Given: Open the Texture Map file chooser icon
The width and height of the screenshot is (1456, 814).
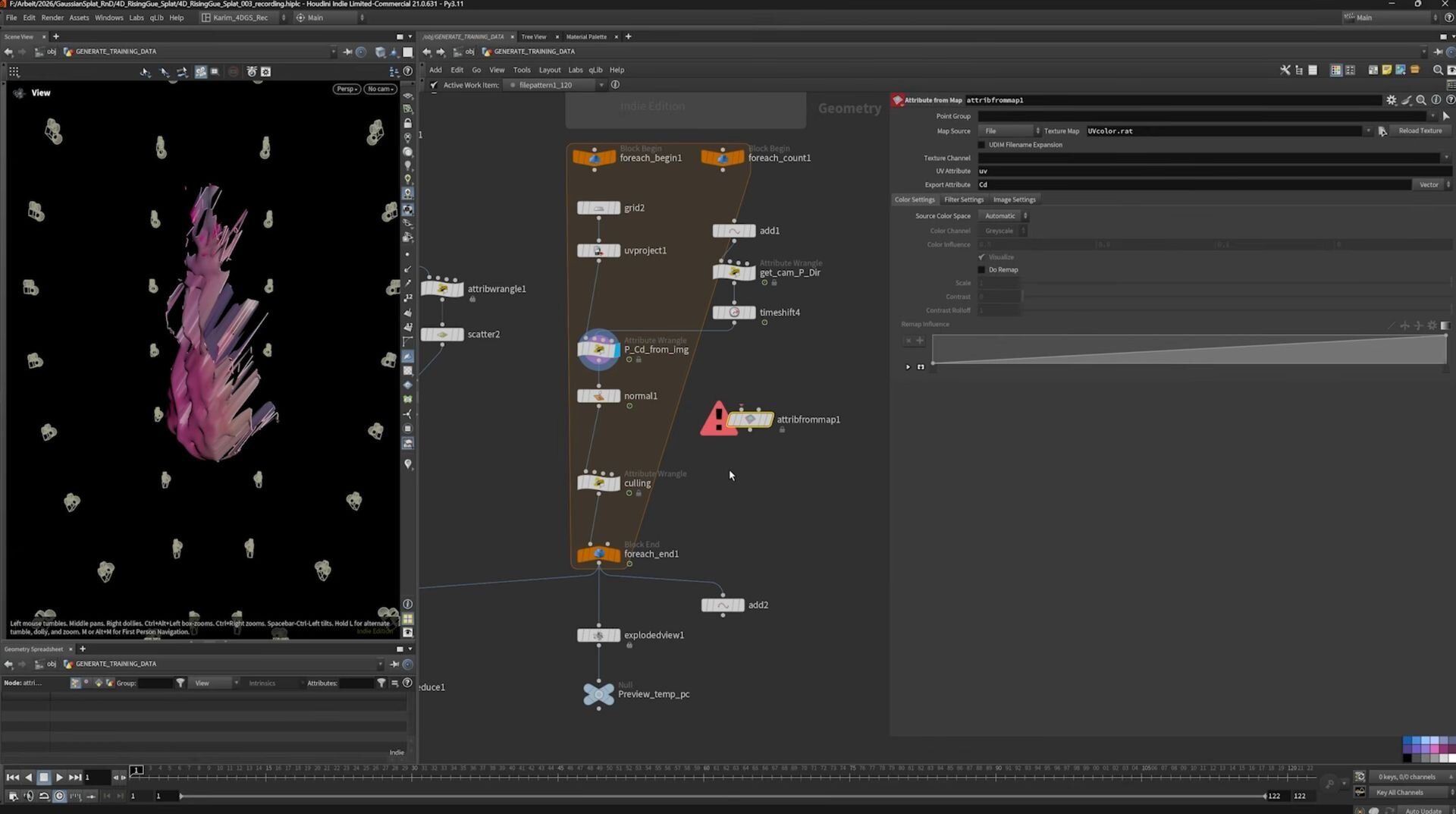Looking at the screenshot, I should coord(1382,131).
